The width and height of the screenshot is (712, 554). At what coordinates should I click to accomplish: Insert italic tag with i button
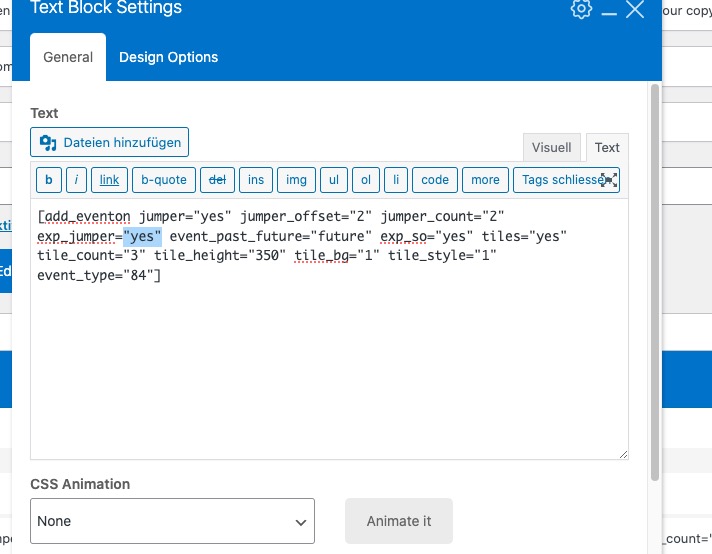(x=76, y=180)
